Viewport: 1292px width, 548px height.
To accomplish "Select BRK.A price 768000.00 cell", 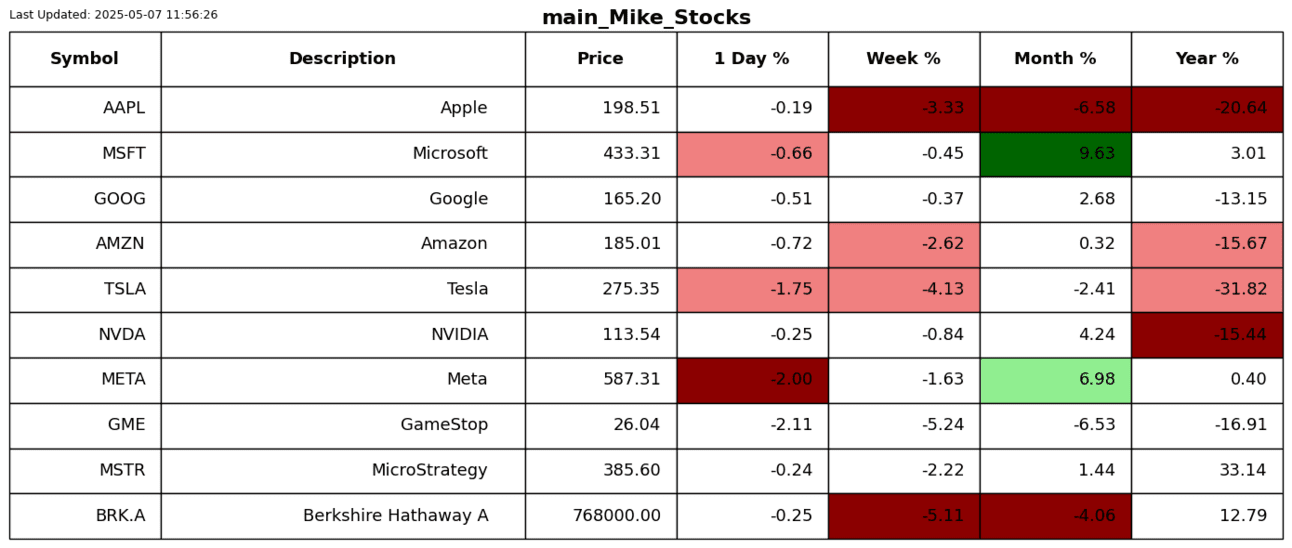I will (601, 516).
